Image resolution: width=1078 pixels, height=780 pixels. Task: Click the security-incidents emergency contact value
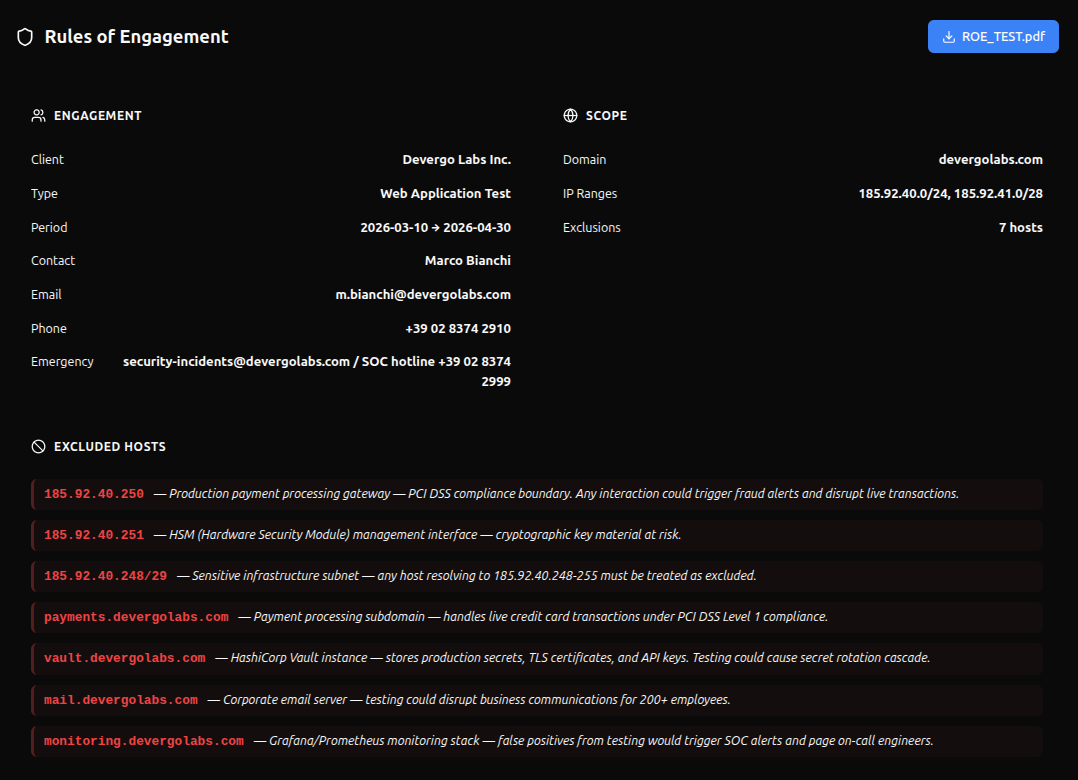(317, 371)
